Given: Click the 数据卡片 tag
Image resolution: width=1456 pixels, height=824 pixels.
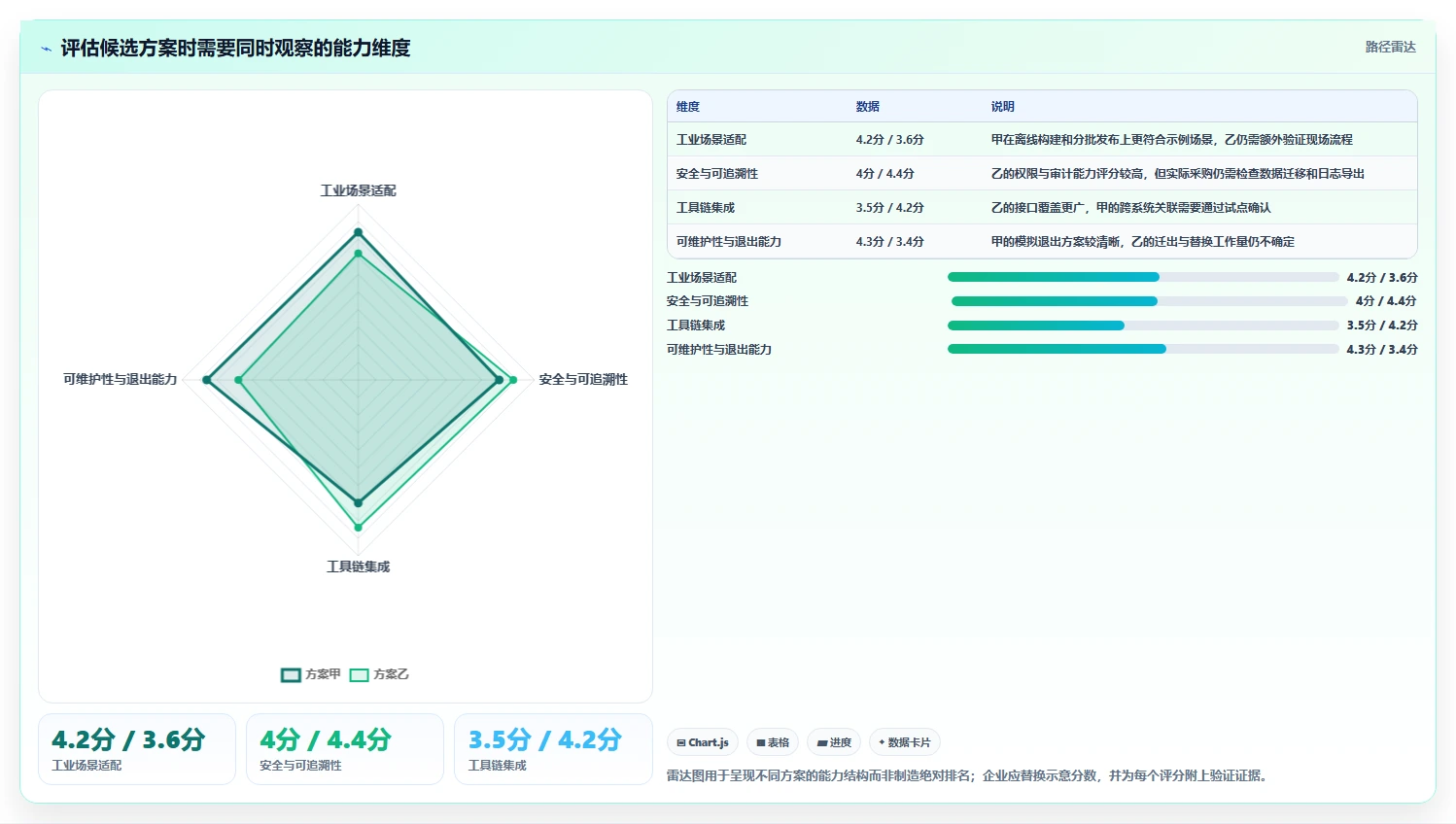Looking at the screenshot, I should tap(905, 742).
